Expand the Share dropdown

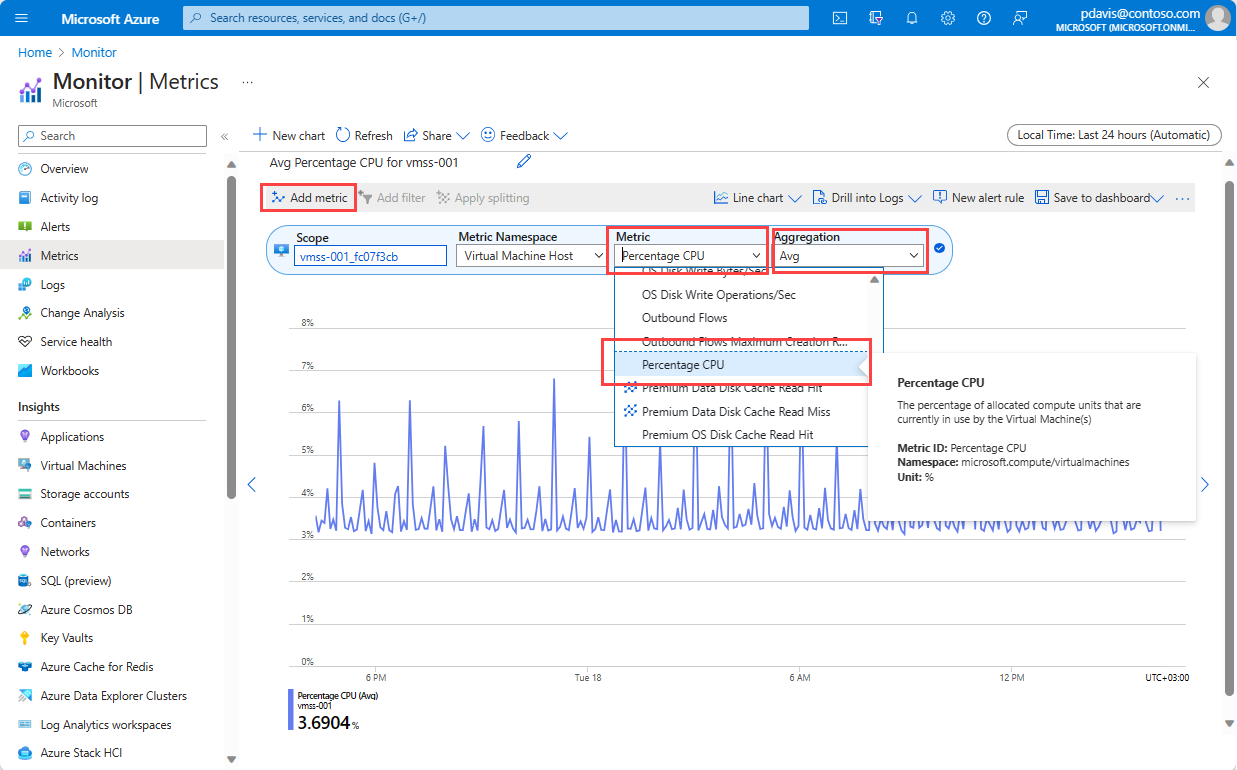coord(435,135)
